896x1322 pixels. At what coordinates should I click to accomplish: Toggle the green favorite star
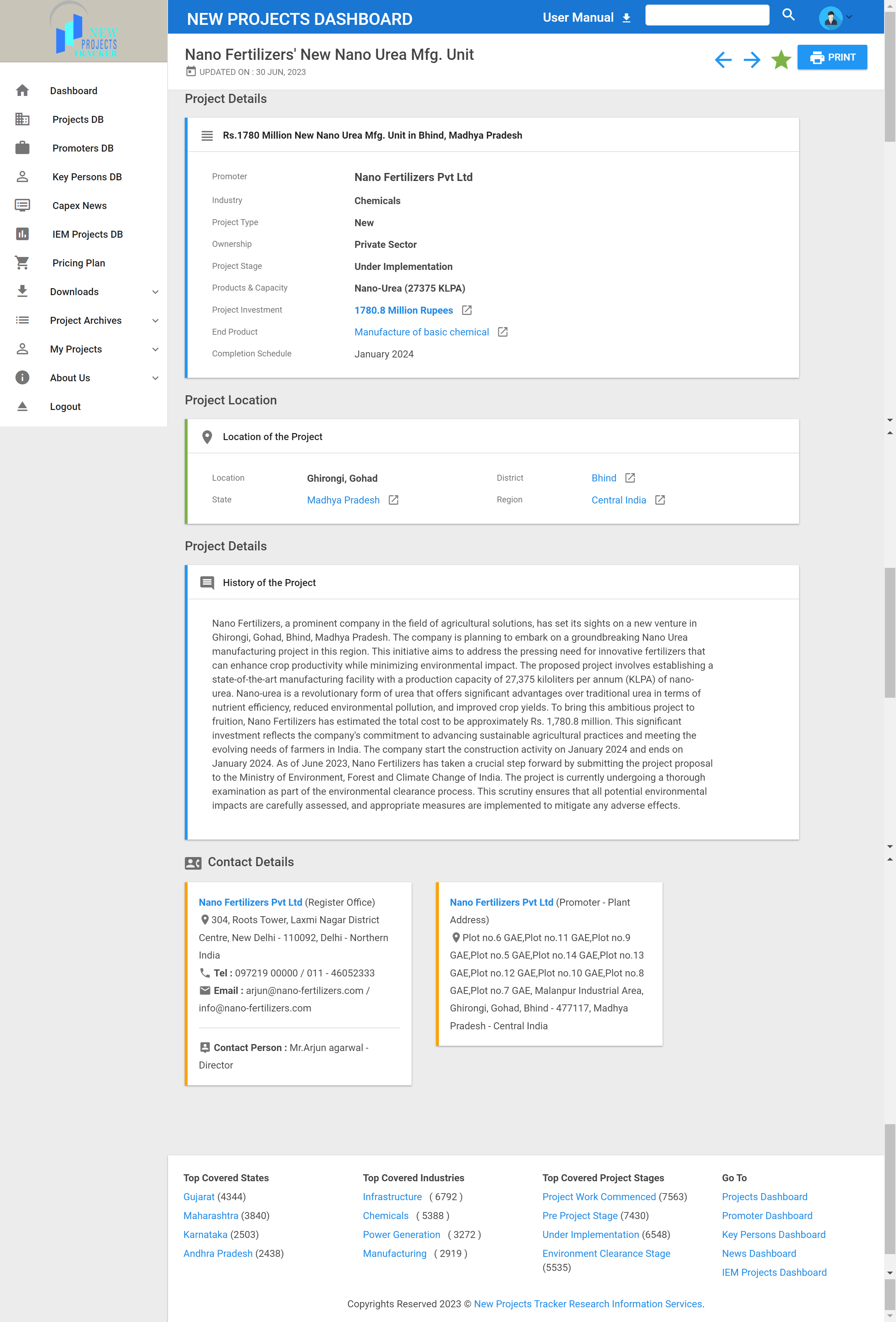click(781, 59)
